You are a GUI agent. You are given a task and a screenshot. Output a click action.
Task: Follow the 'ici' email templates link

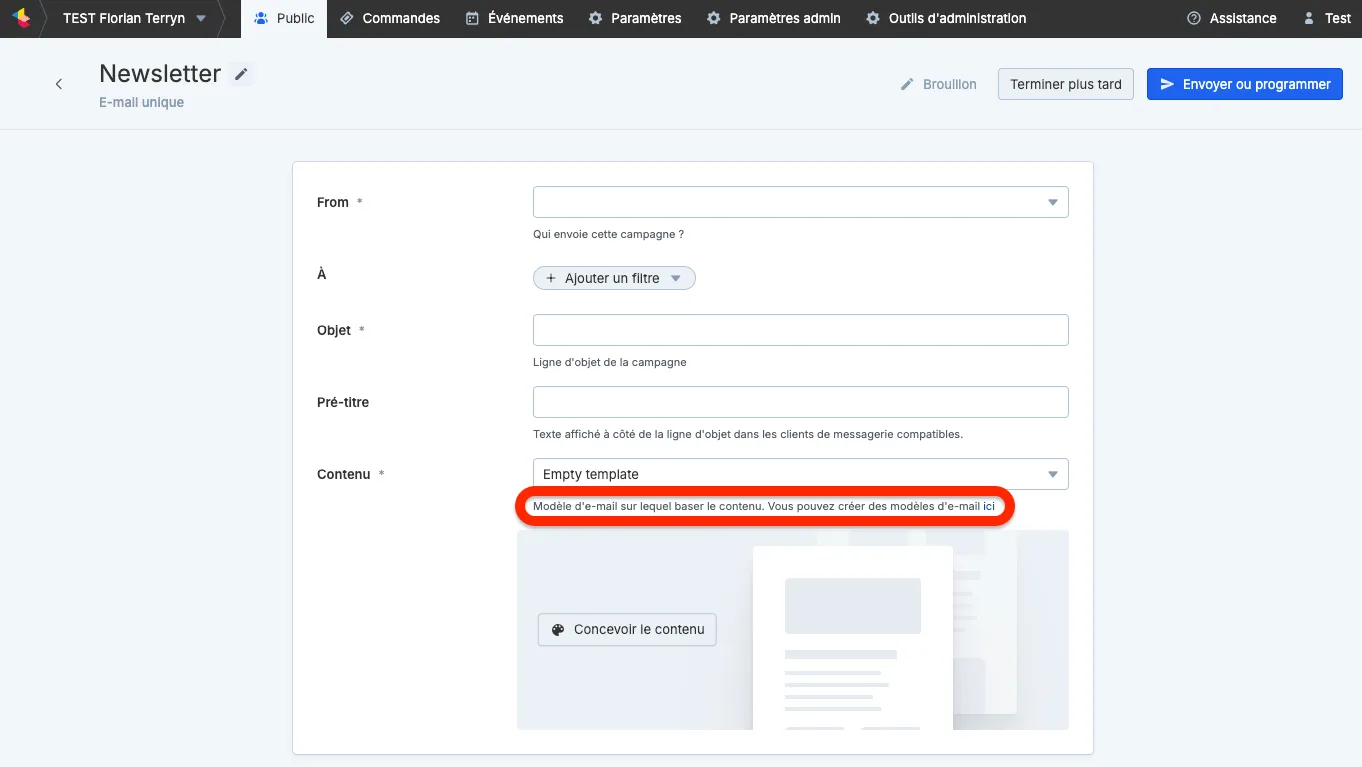(x=989, y=506)
